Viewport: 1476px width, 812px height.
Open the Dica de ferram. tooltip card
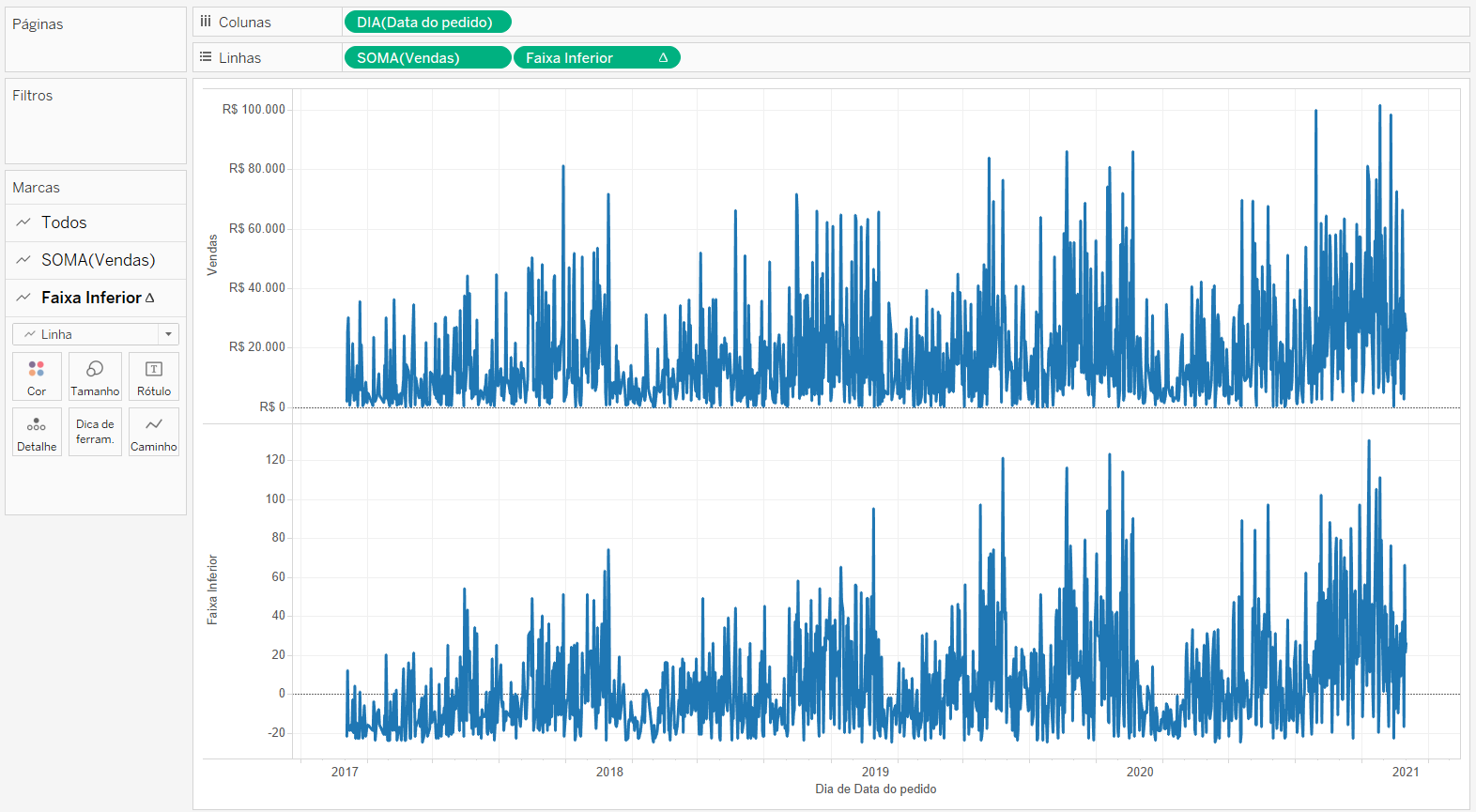pyautogui.click(x=95, y=432)
